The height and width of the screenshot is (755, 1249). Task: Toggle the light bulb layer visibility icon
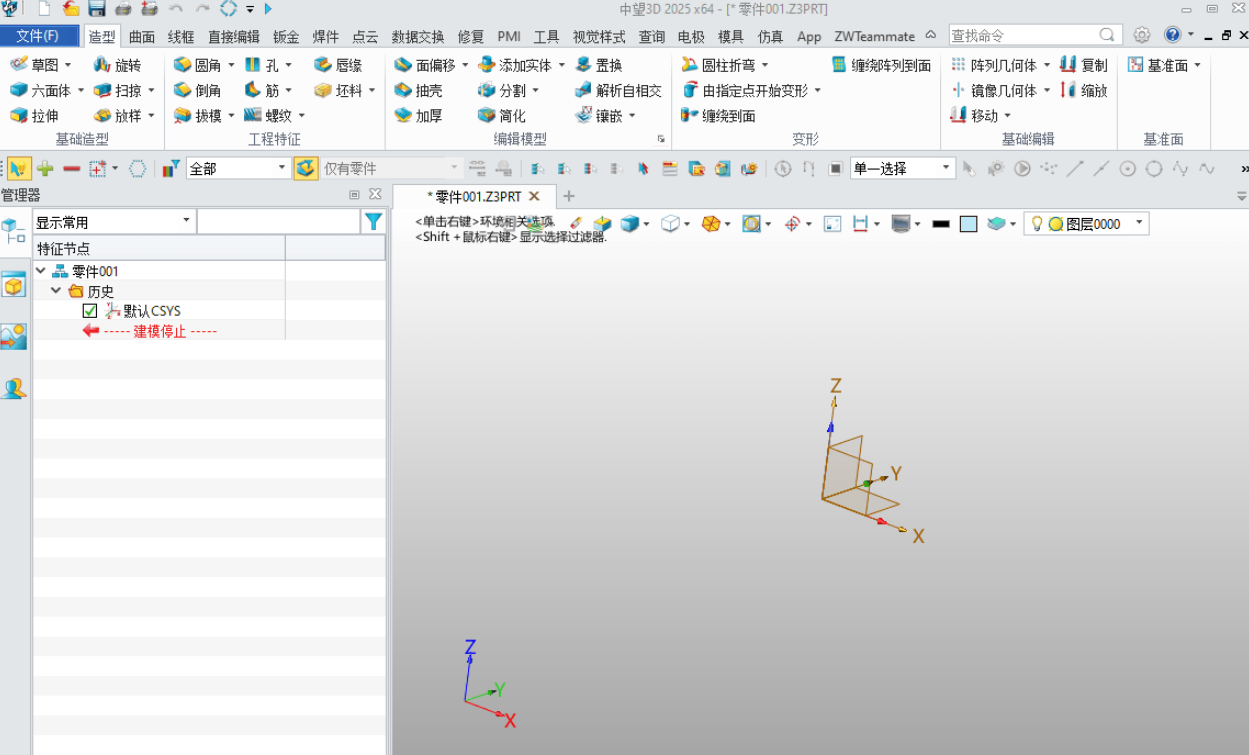click(x=1036, y=224)
